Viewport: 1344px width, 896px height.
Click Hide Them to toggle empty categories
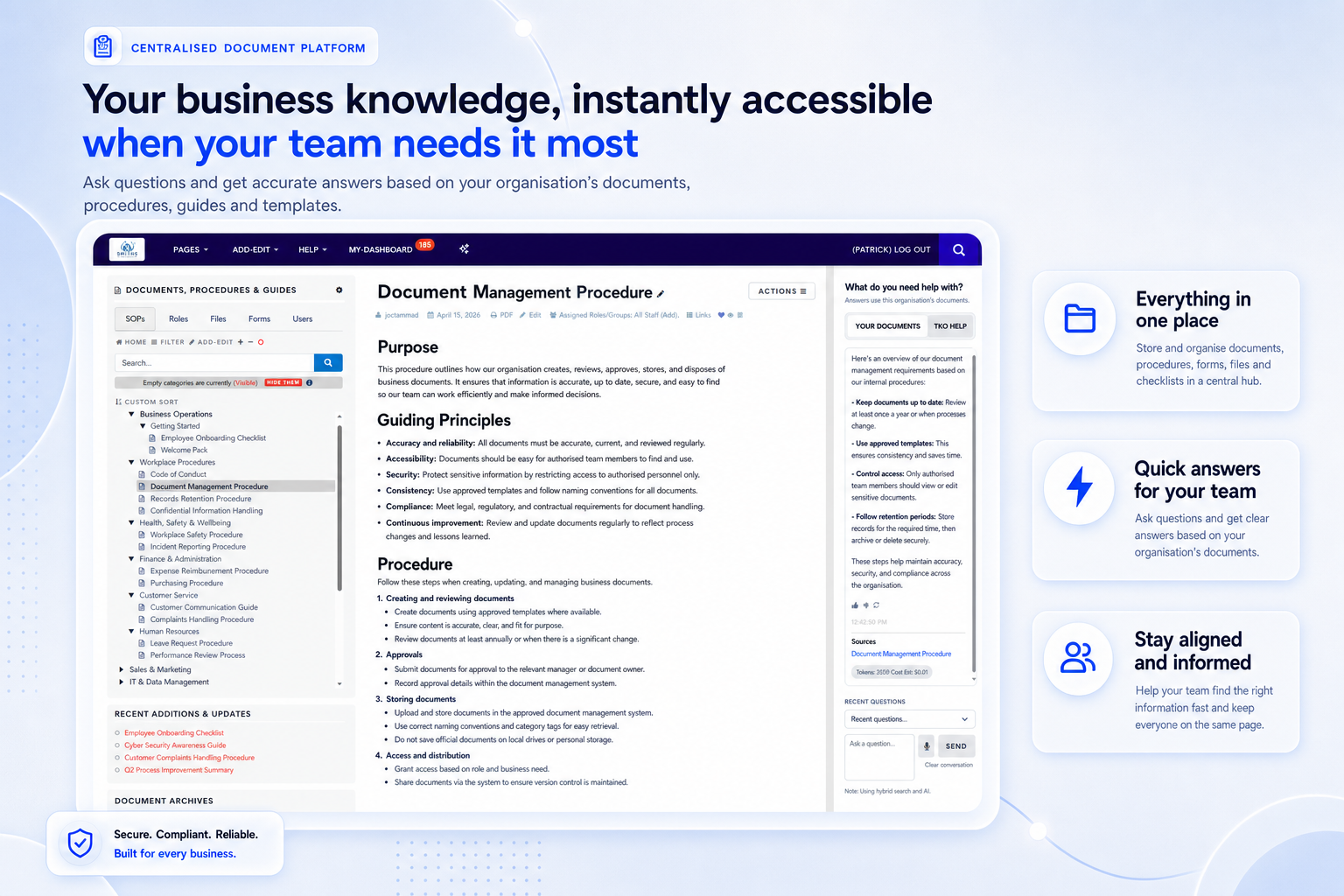pyautogui.click(x=283, y=382)
